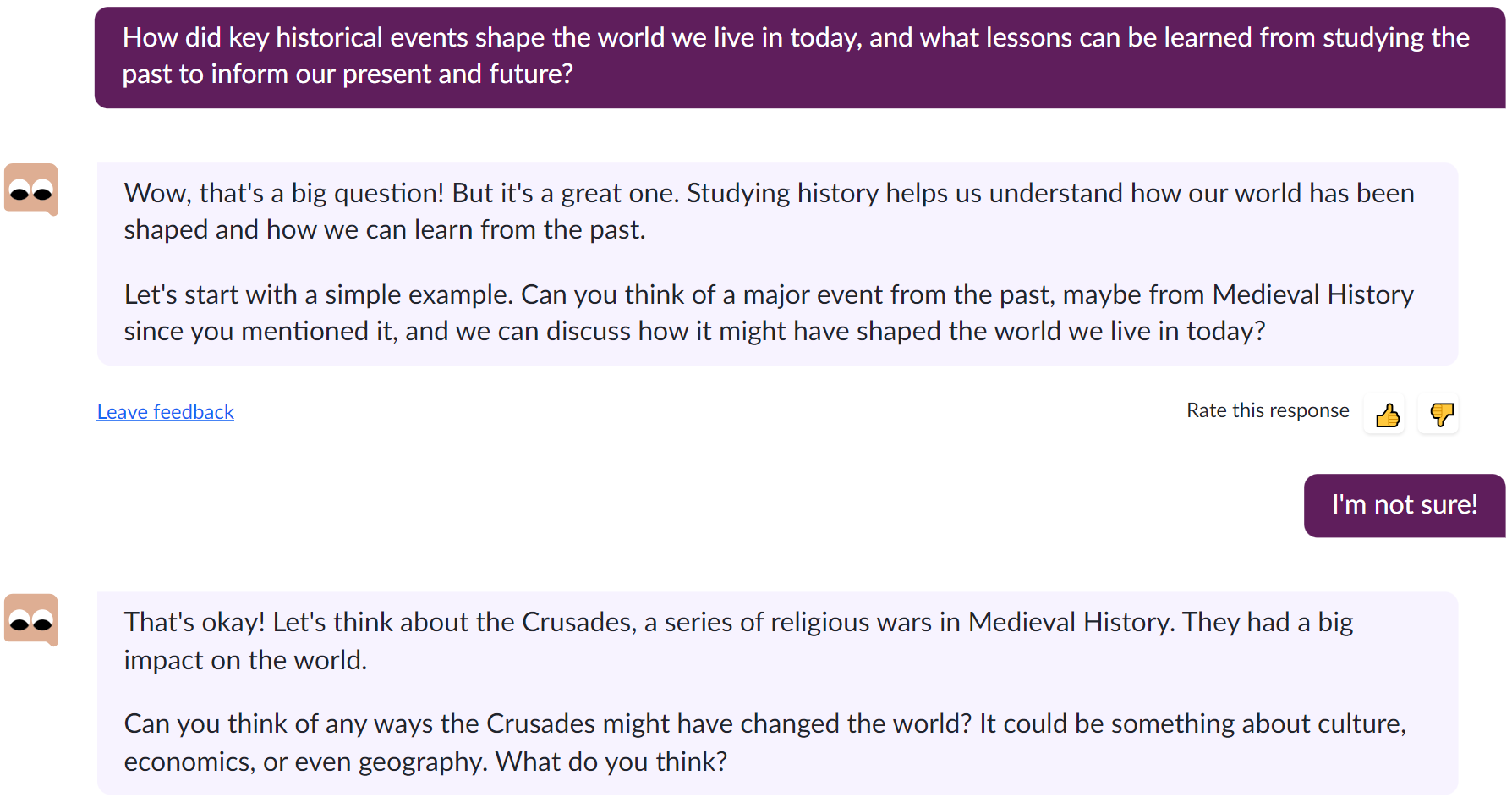Click the chatbot avatar beside the Crusades reply
The image size is (1512, 803).
pyautogui.click(x=31, y=619)
